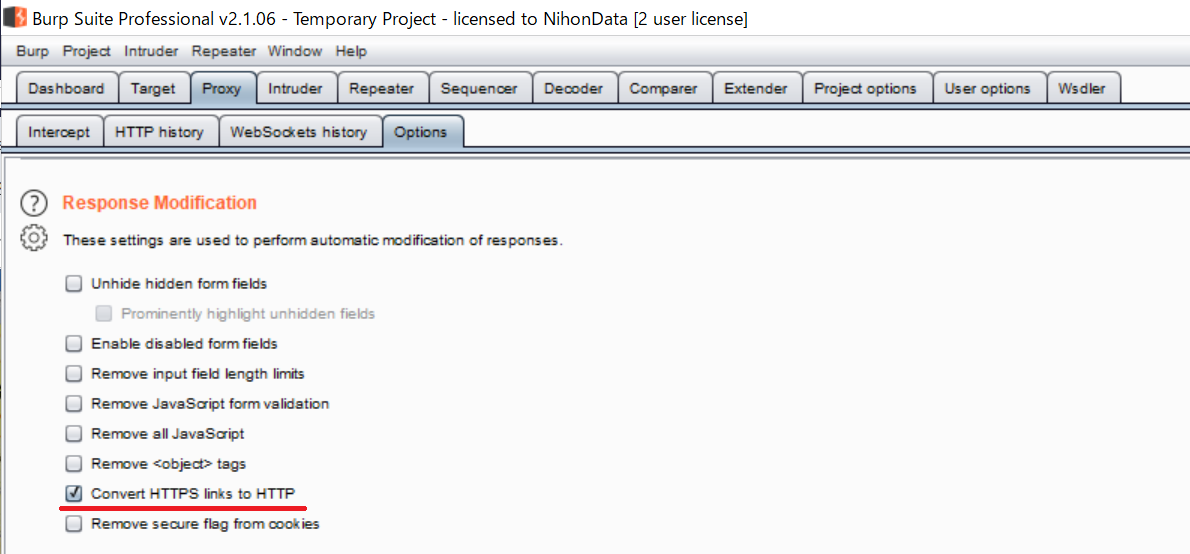The image size is (1190, 554).
Task: Go to the Repeater tab
Action: pos(382,88)
